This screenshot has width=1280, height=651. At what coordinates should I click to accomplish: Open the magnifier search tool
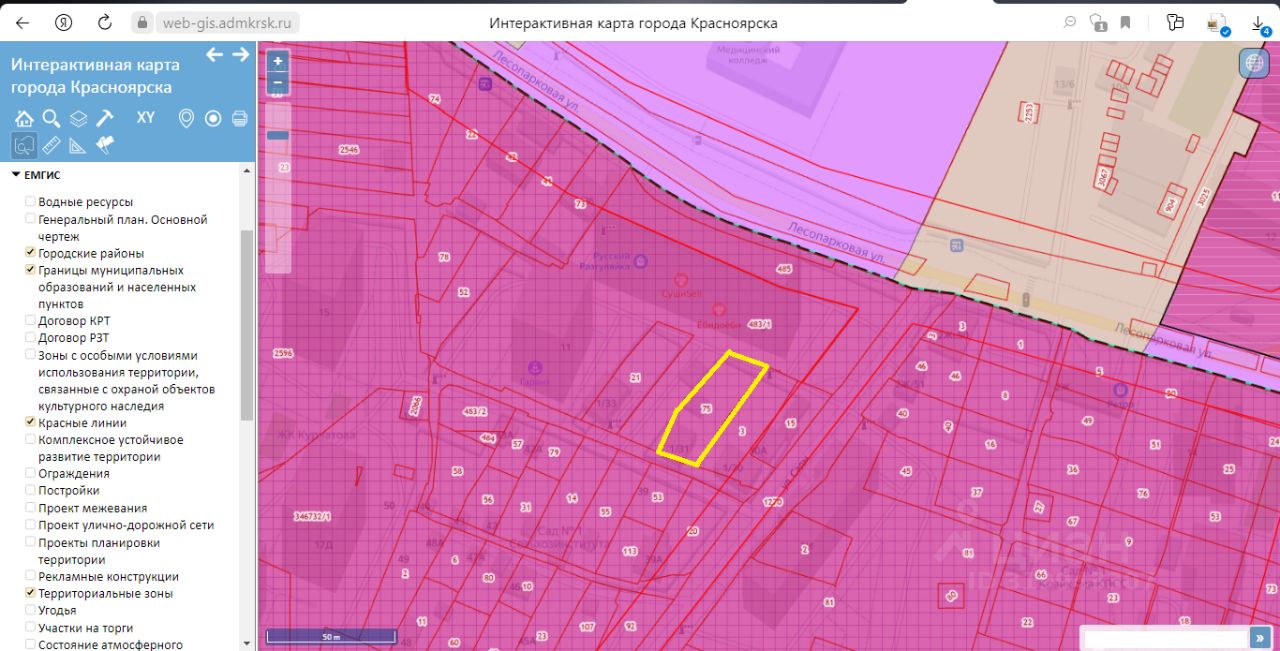click(x=51, y=119)
